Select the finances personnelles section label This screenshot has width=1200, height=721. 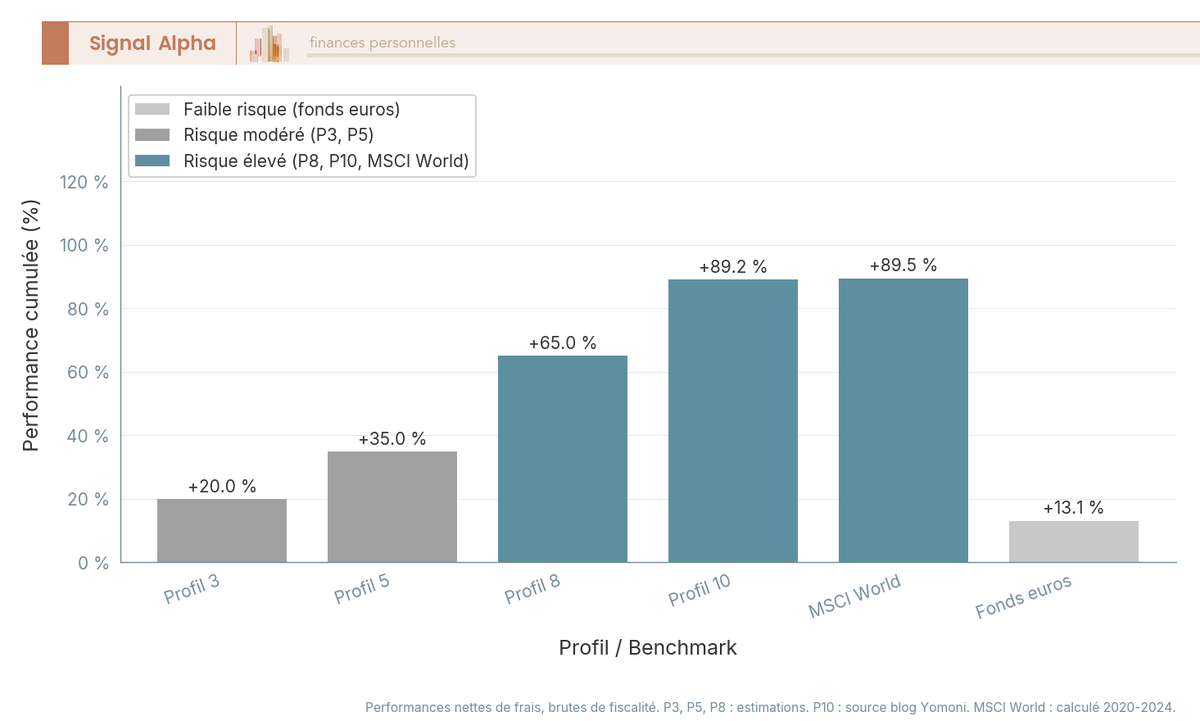(x=382, y=43)
